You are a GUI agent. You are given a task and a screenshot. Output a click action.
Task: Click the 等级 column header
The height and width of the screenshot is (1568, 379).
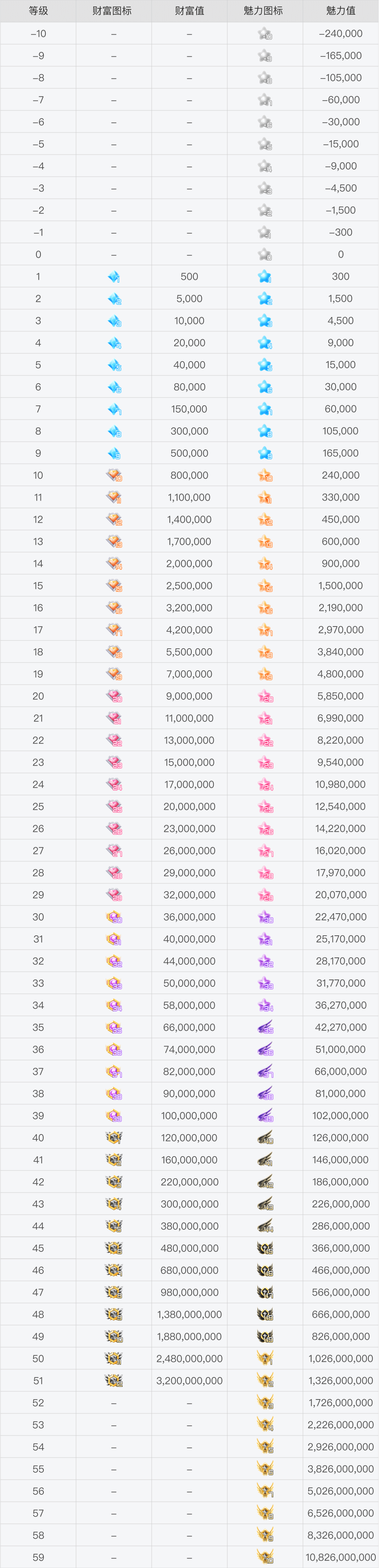coord(38,11)
